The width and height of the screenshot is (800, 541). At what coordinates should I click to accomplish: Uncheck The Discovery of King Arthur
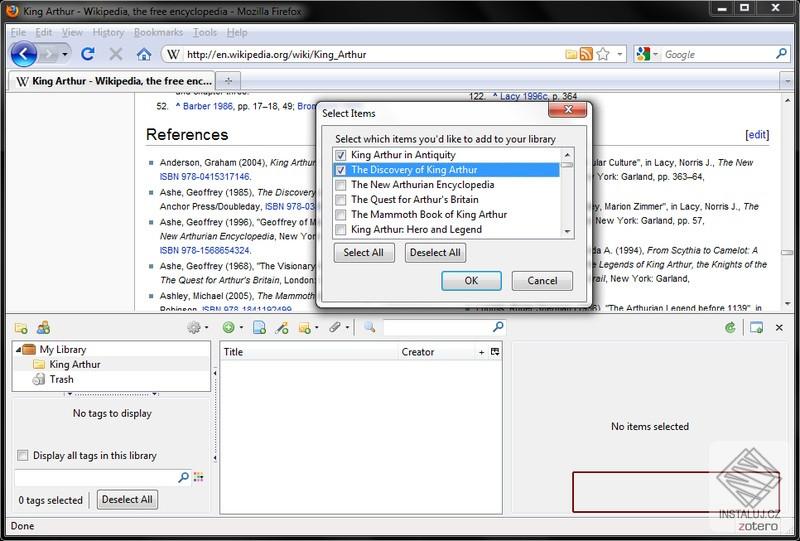coord(341,170)
